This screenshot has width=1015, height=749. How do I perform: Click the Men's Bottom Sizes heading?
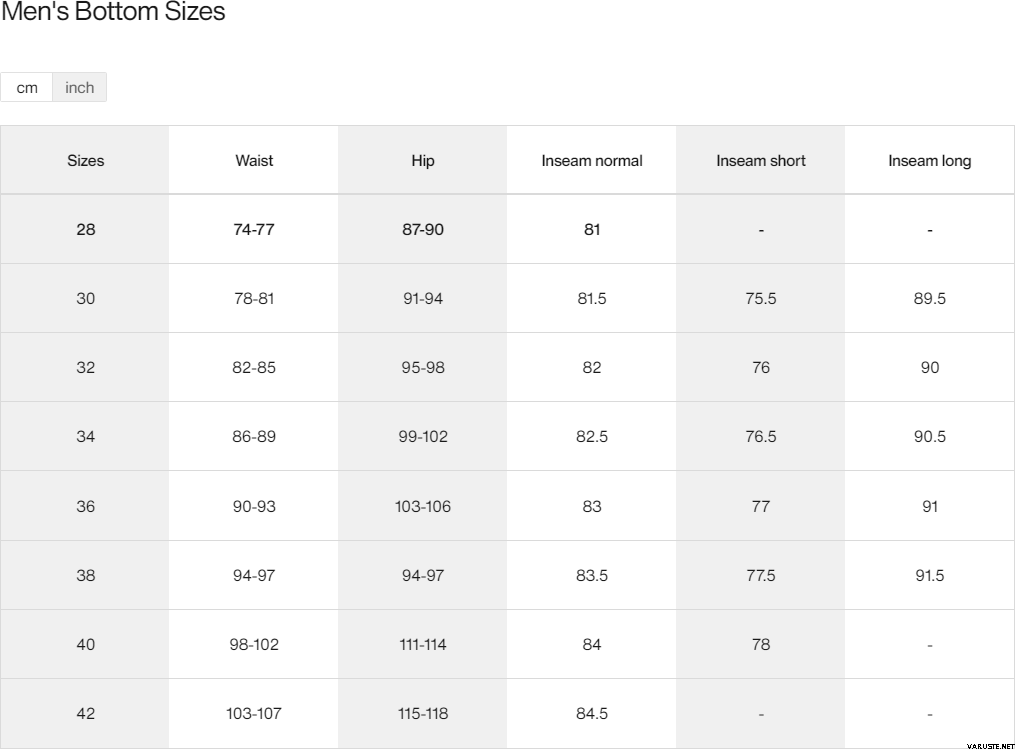[x=113, y=13]
